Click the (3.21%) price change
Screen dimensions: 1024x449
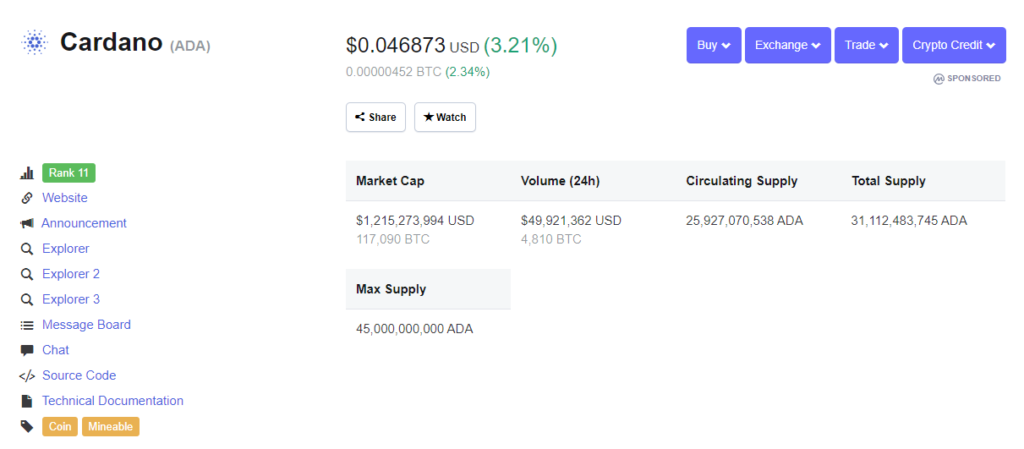[520, 46]
